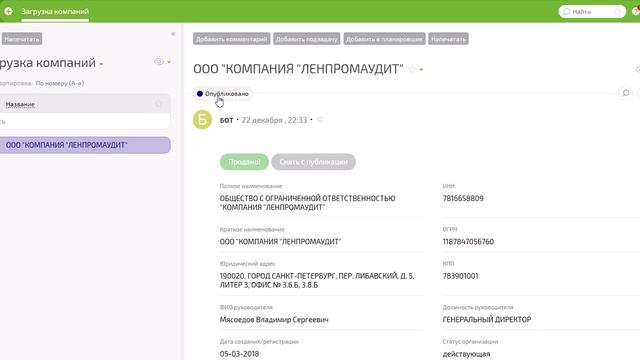Click the ИНН value 7816658809
The width and height of the screenshot is (640, 360).
tap(463, 198)
